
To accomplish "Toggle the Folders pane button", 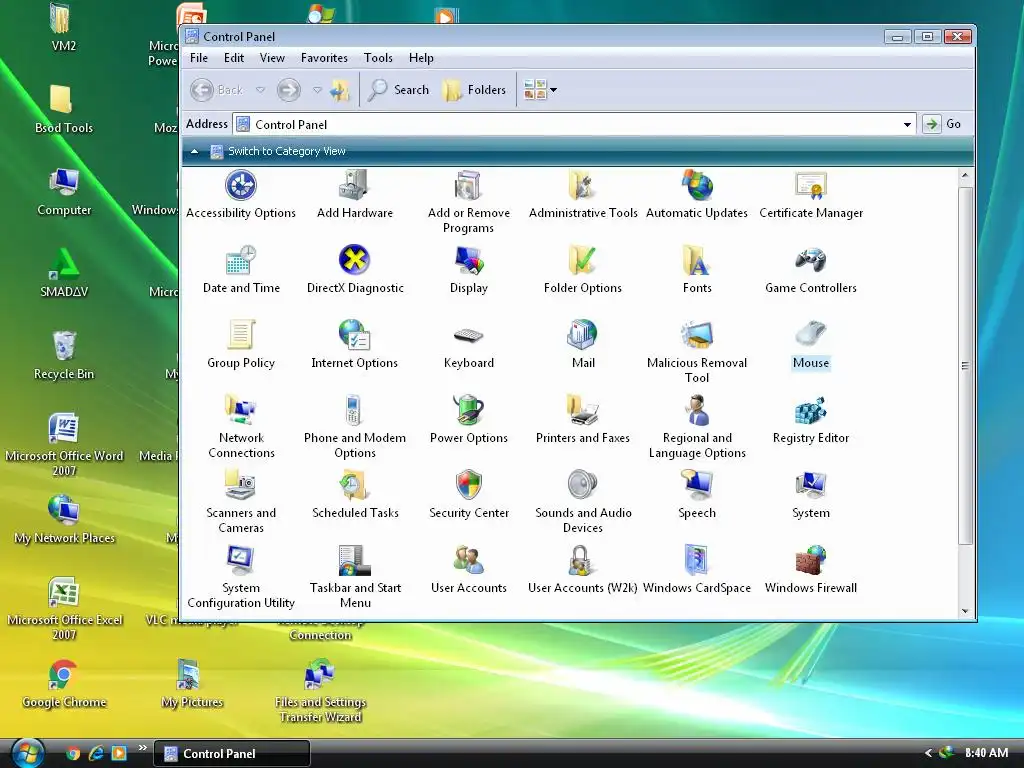I will point(474,90).
